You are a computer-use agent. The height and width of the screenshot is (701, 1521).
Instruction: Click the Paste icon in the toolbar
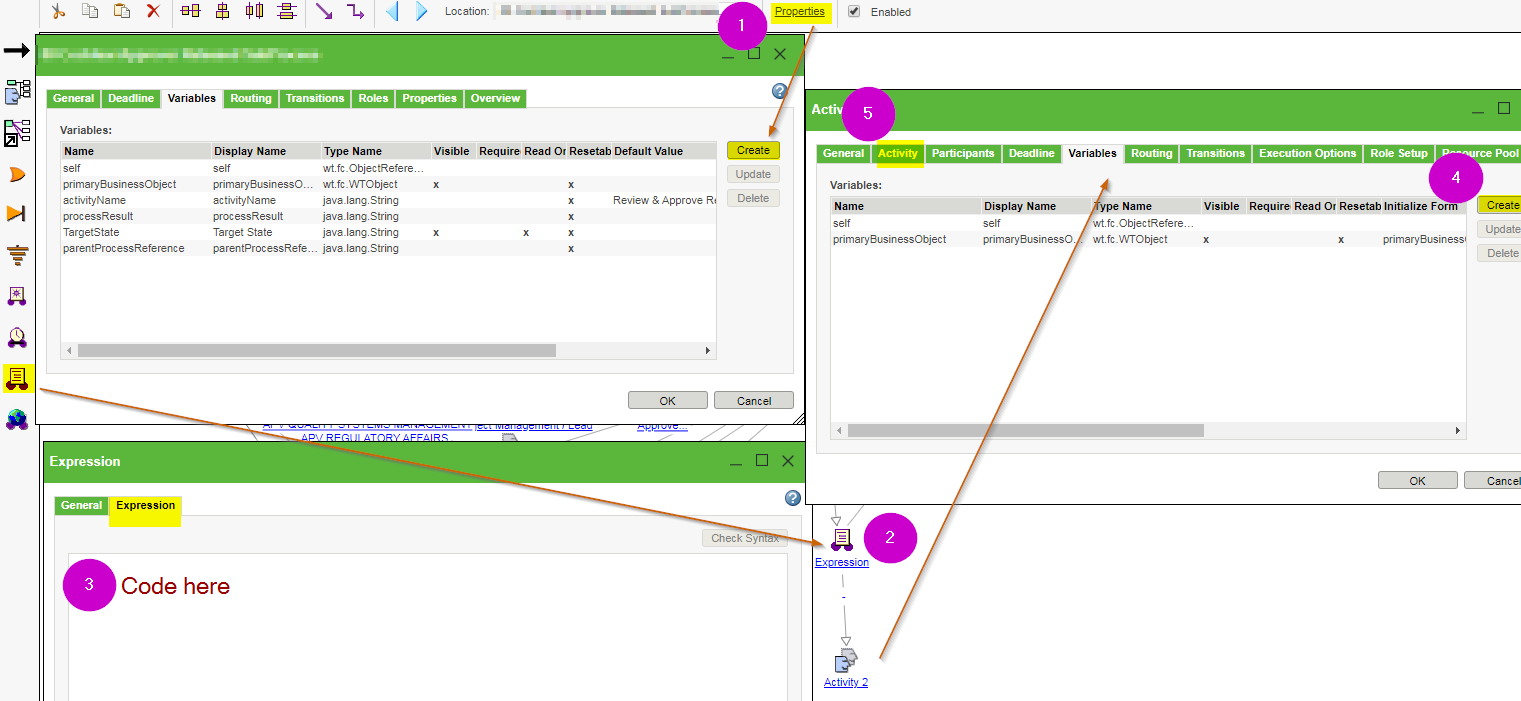pyautogui.click(x=121, y=12)
